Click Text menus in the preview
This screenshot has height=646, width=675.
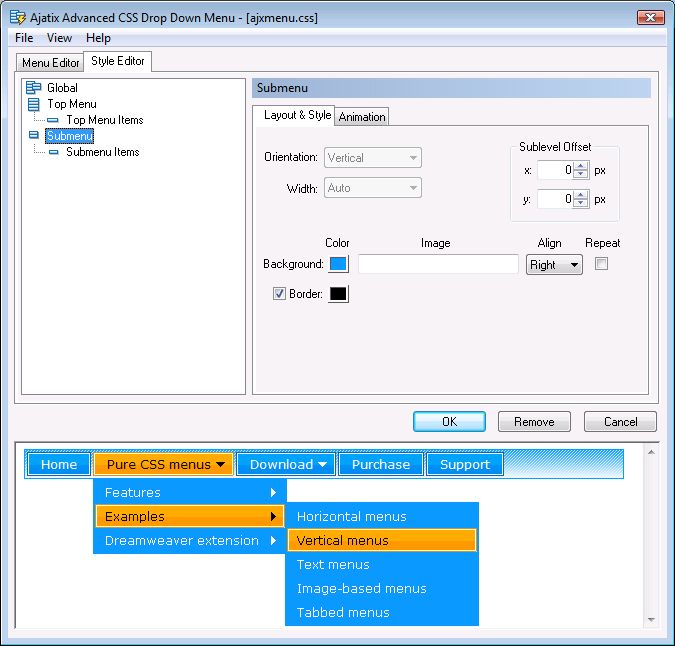click(x=382, y=564)
